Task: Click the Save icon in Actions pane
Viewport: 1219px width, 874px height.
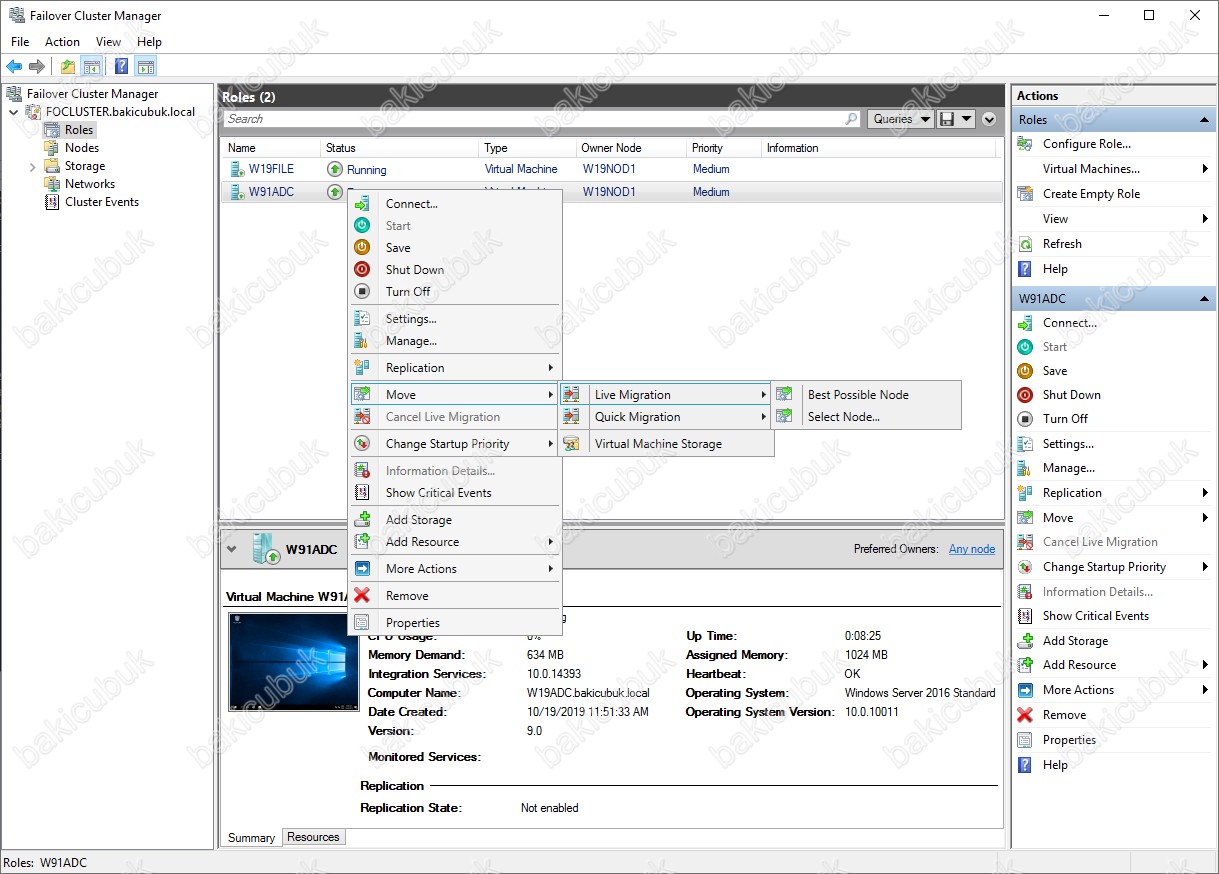Action: point(1025,371)
